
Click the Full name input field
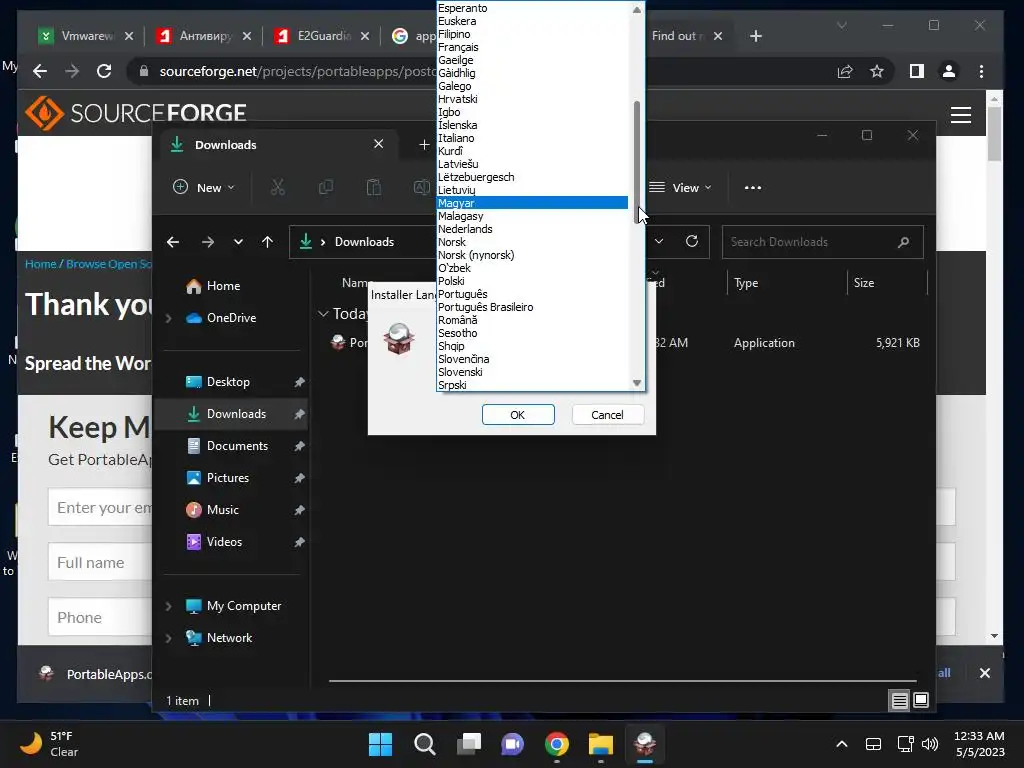pos(101,562)
